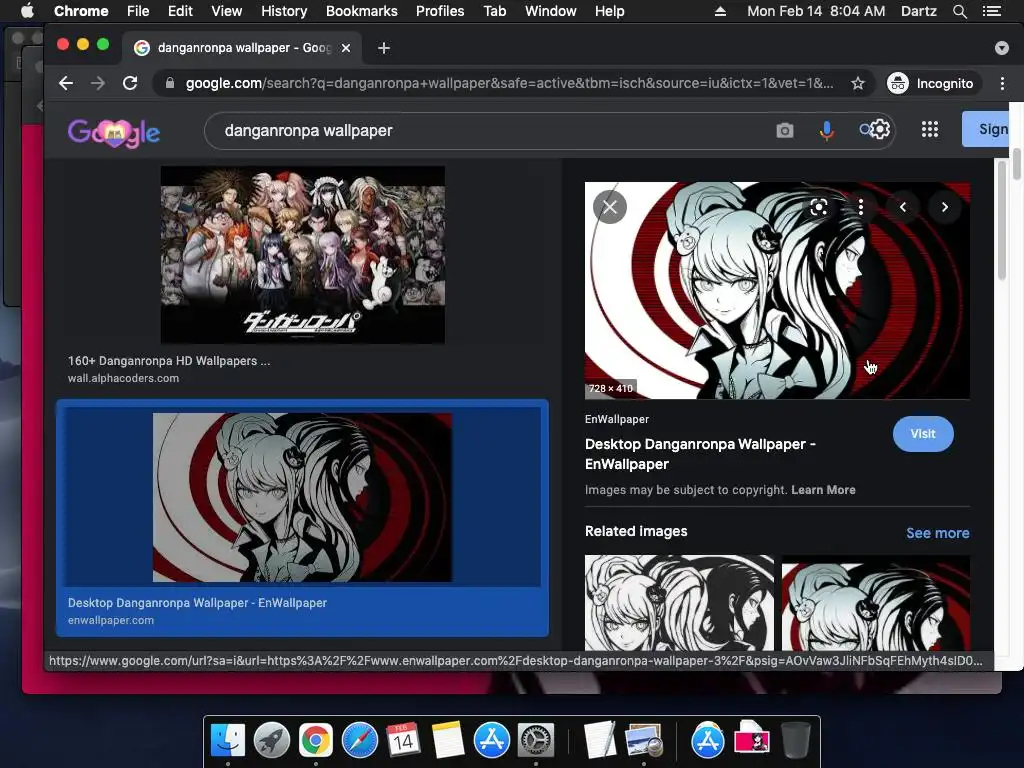Open the large preview image
This screenshot has height=768, width=1024.
777,291
